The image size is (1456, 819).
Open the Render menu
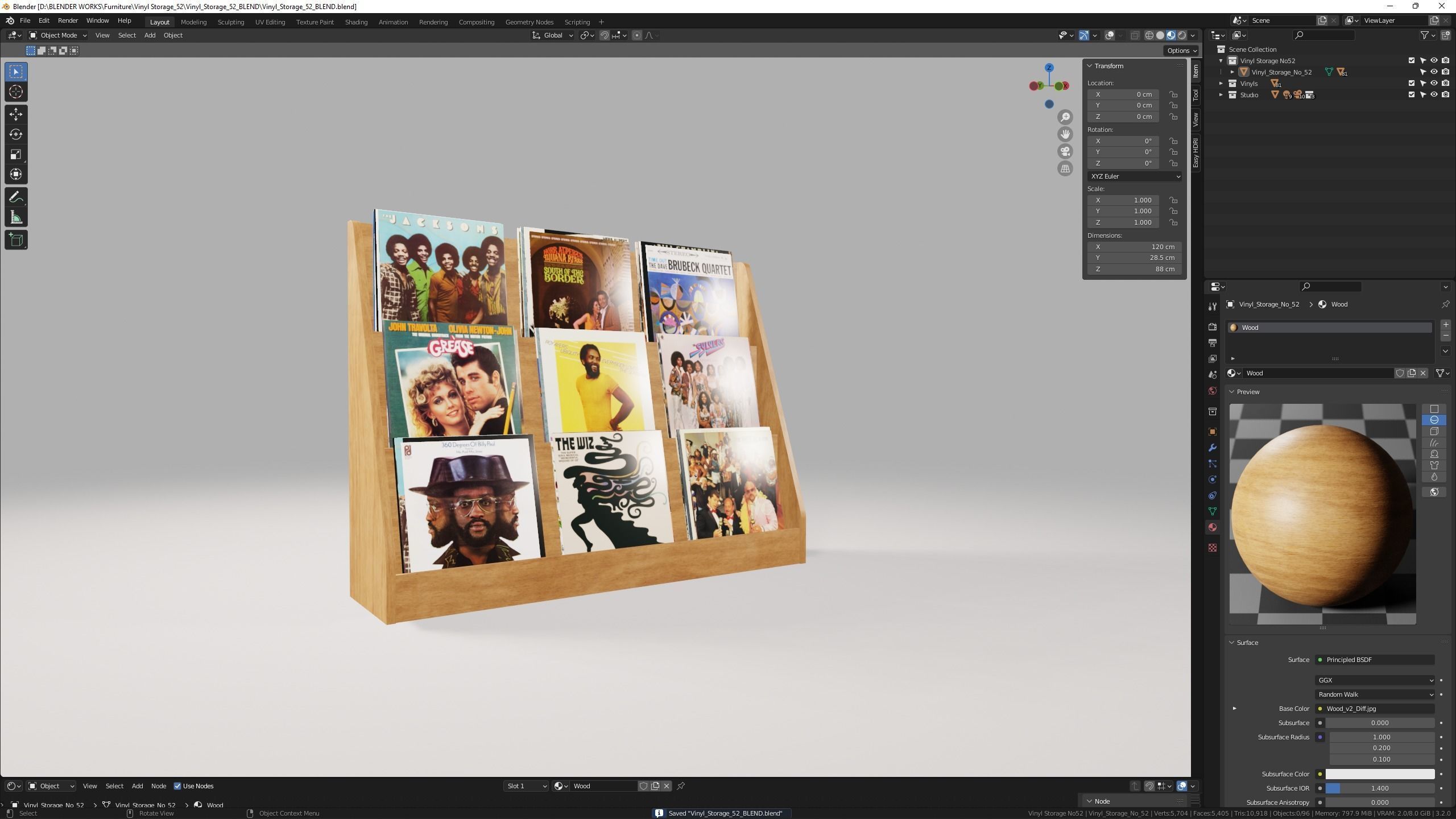(x=68, y=20)
